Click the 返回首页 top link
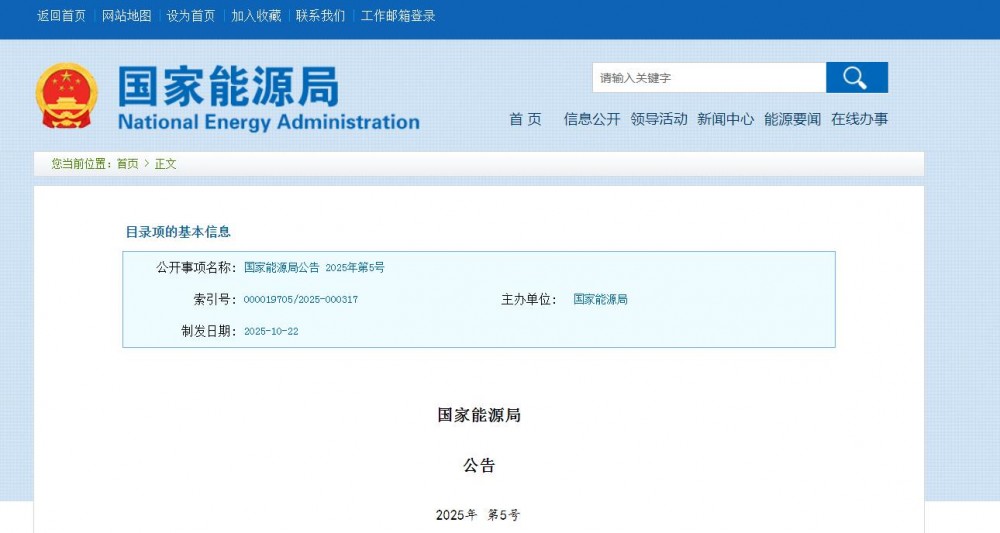Image resolution: width=1000 pixels, height=533 pixels. click(62, 16)
